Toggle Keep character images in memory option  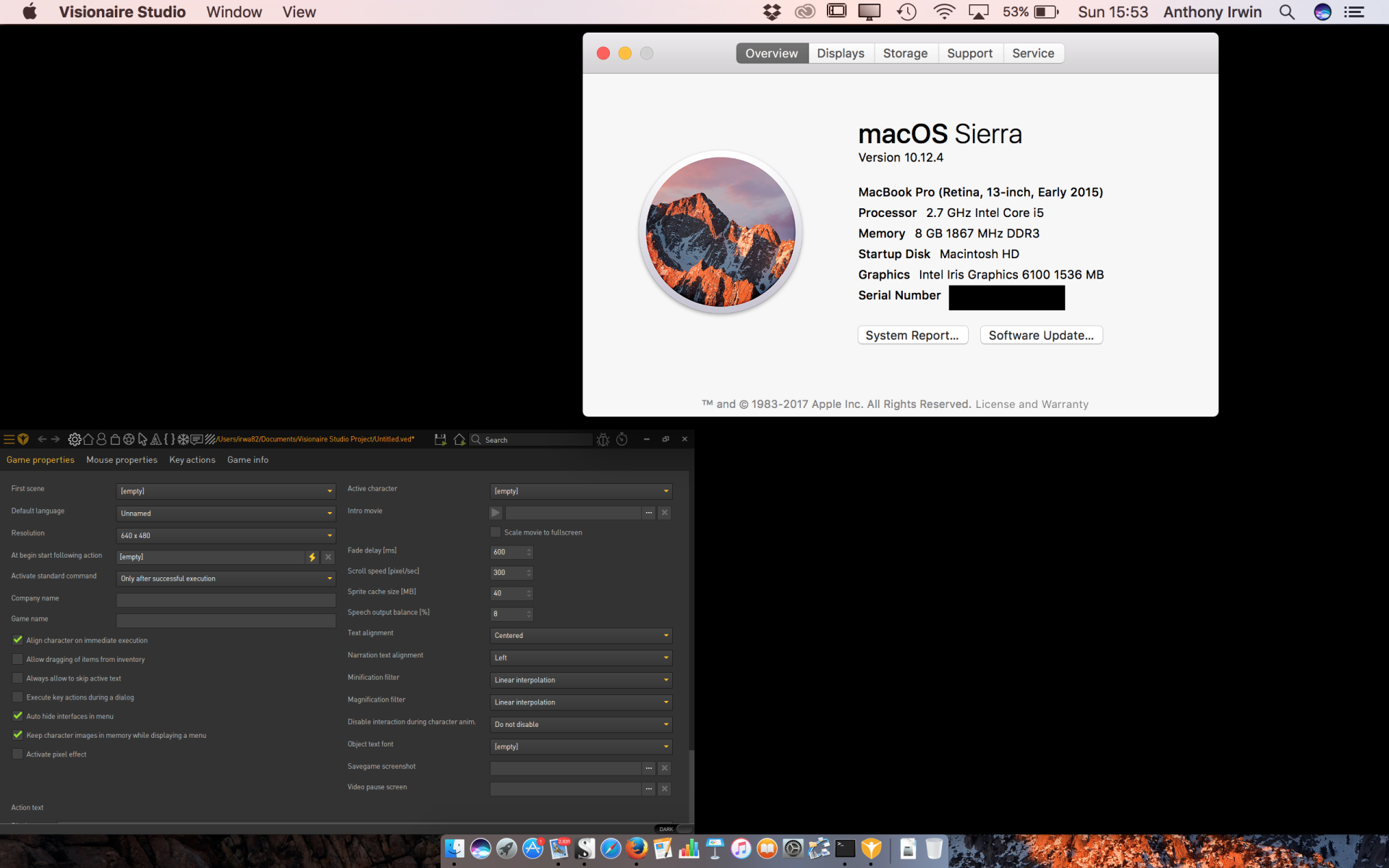[x=17, y=735]
